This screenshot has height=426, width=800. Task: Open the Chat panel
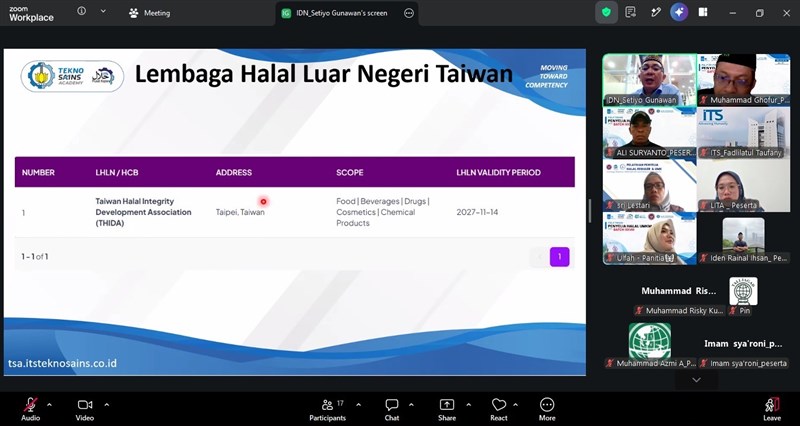[x=392, y=410]
